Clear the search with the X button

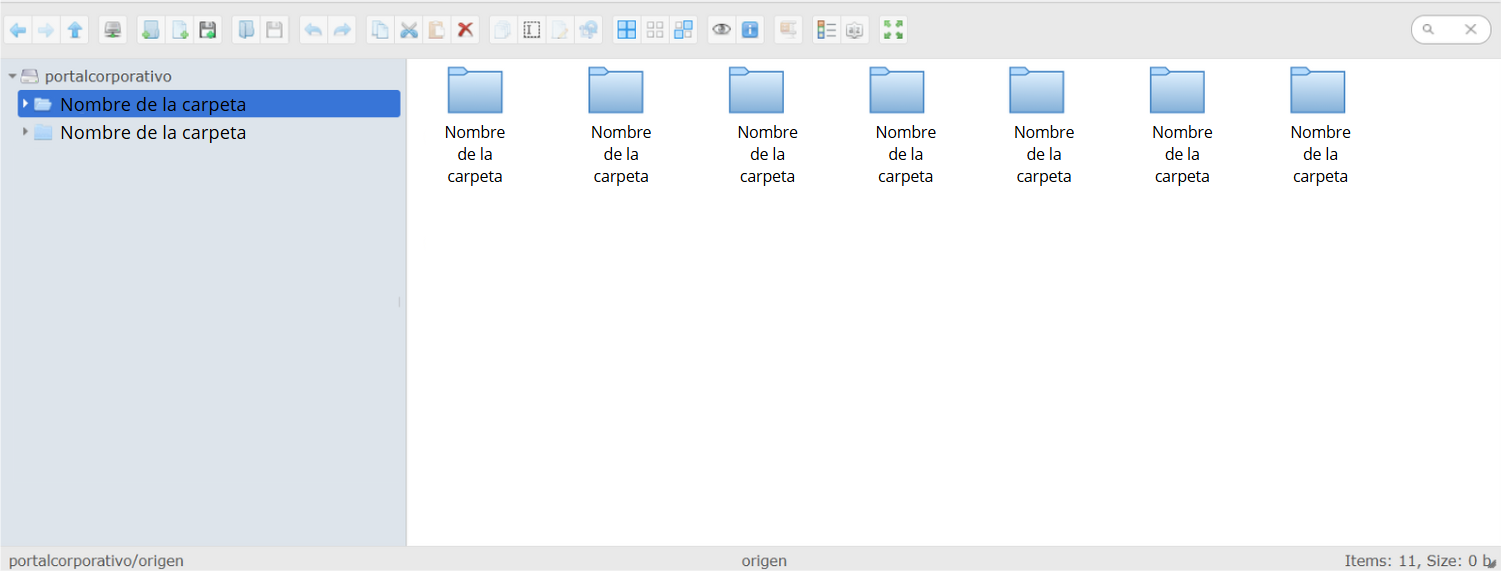1471,30
